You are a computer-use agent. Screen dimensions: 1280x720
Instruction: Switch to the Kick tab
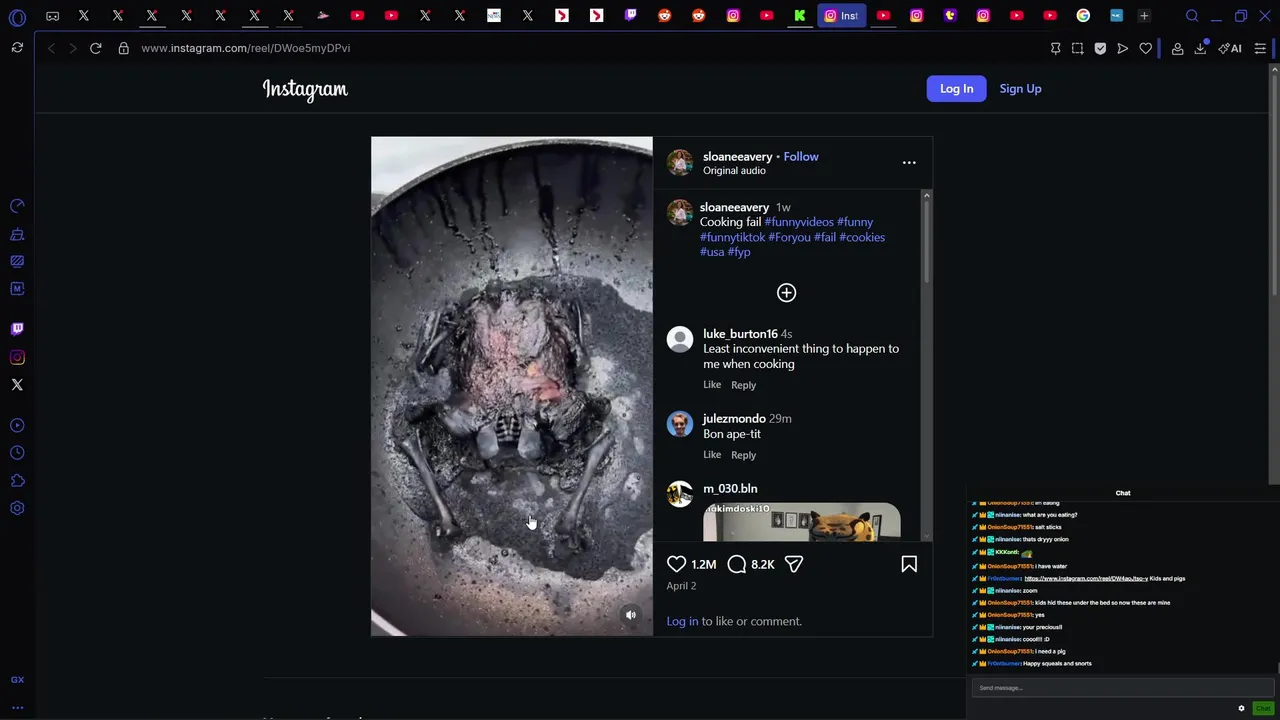800,15
